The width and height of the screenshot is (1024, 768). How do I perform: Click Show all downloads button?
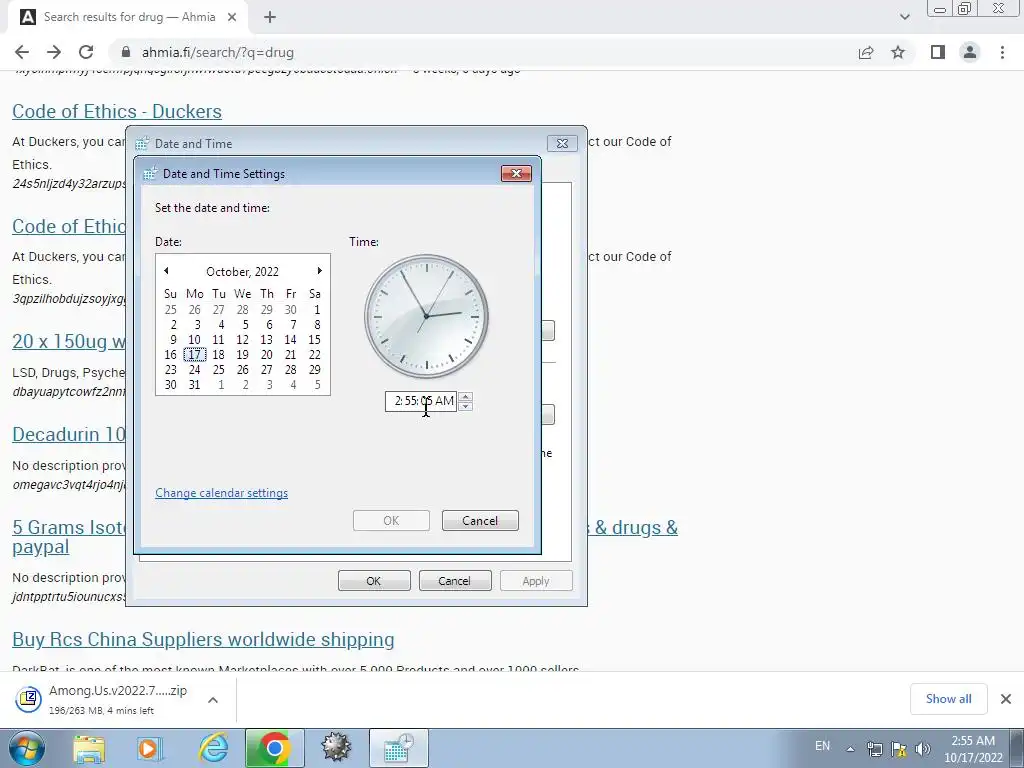[x=948, y=699]
